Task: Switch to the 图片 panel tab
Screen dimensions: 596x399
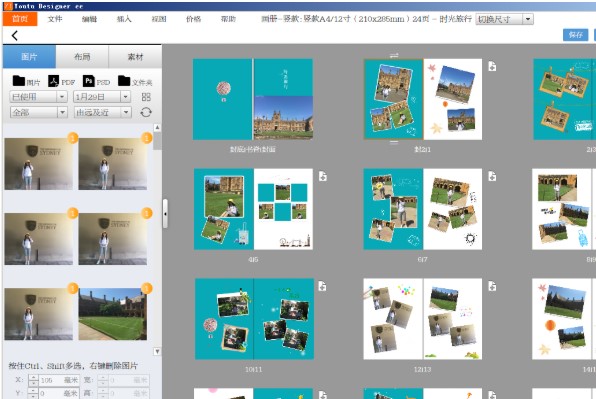Action: point(29,57)
